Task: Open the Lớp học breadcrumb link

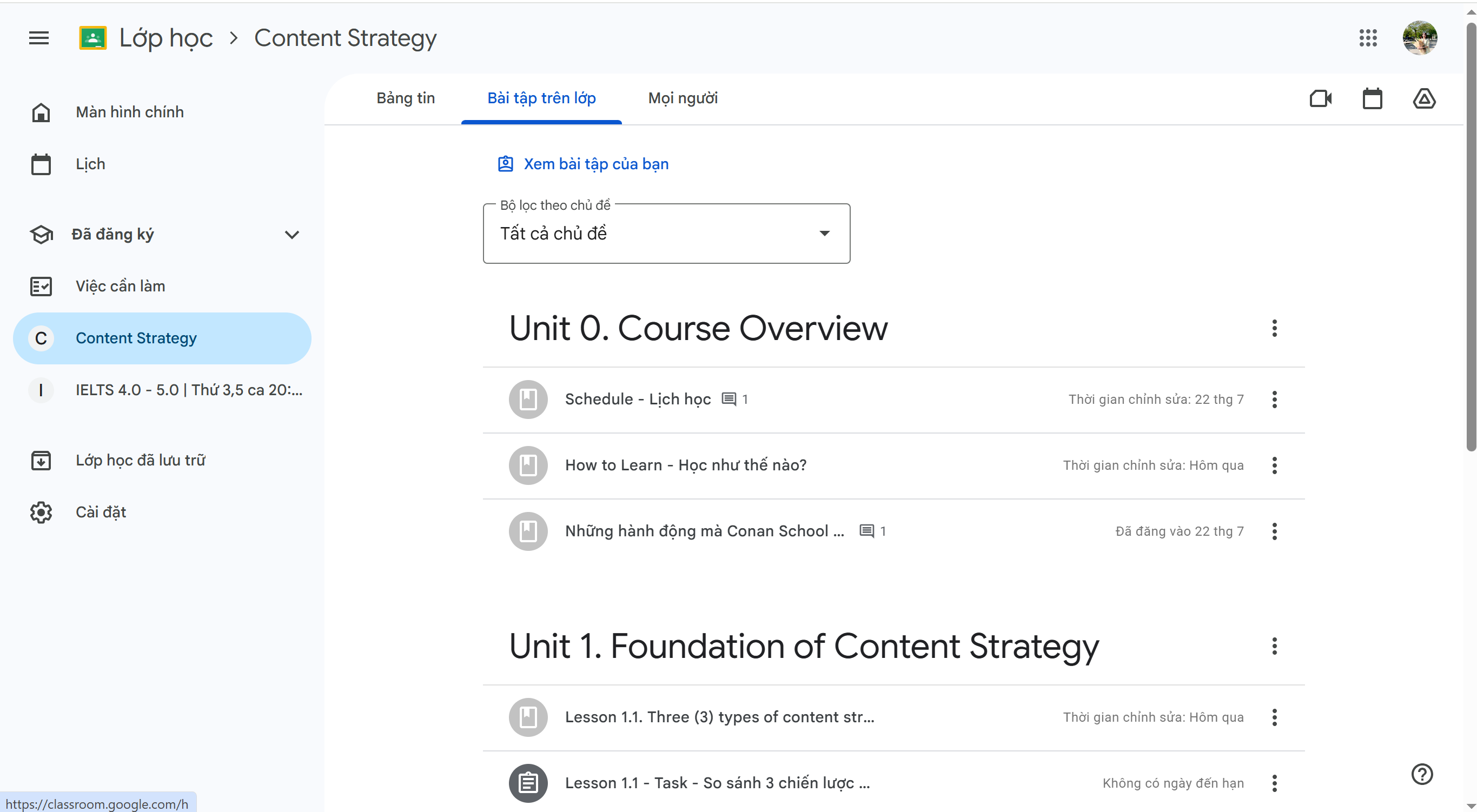Action: [165, 38]
